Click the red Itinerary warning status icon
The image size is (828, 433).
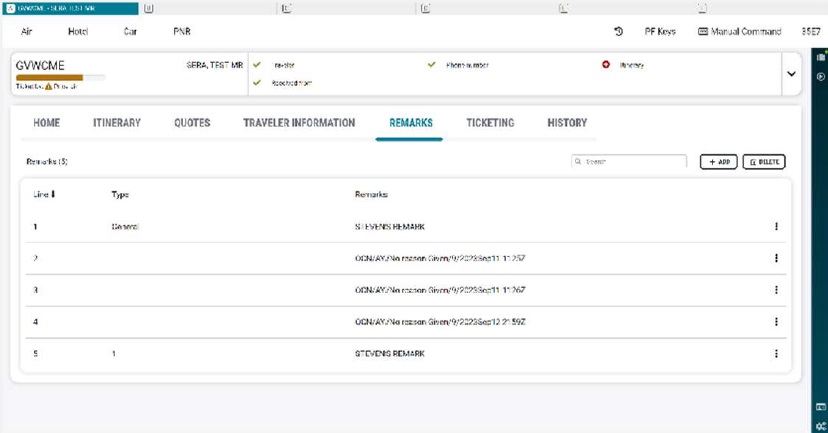coord(606,64)
